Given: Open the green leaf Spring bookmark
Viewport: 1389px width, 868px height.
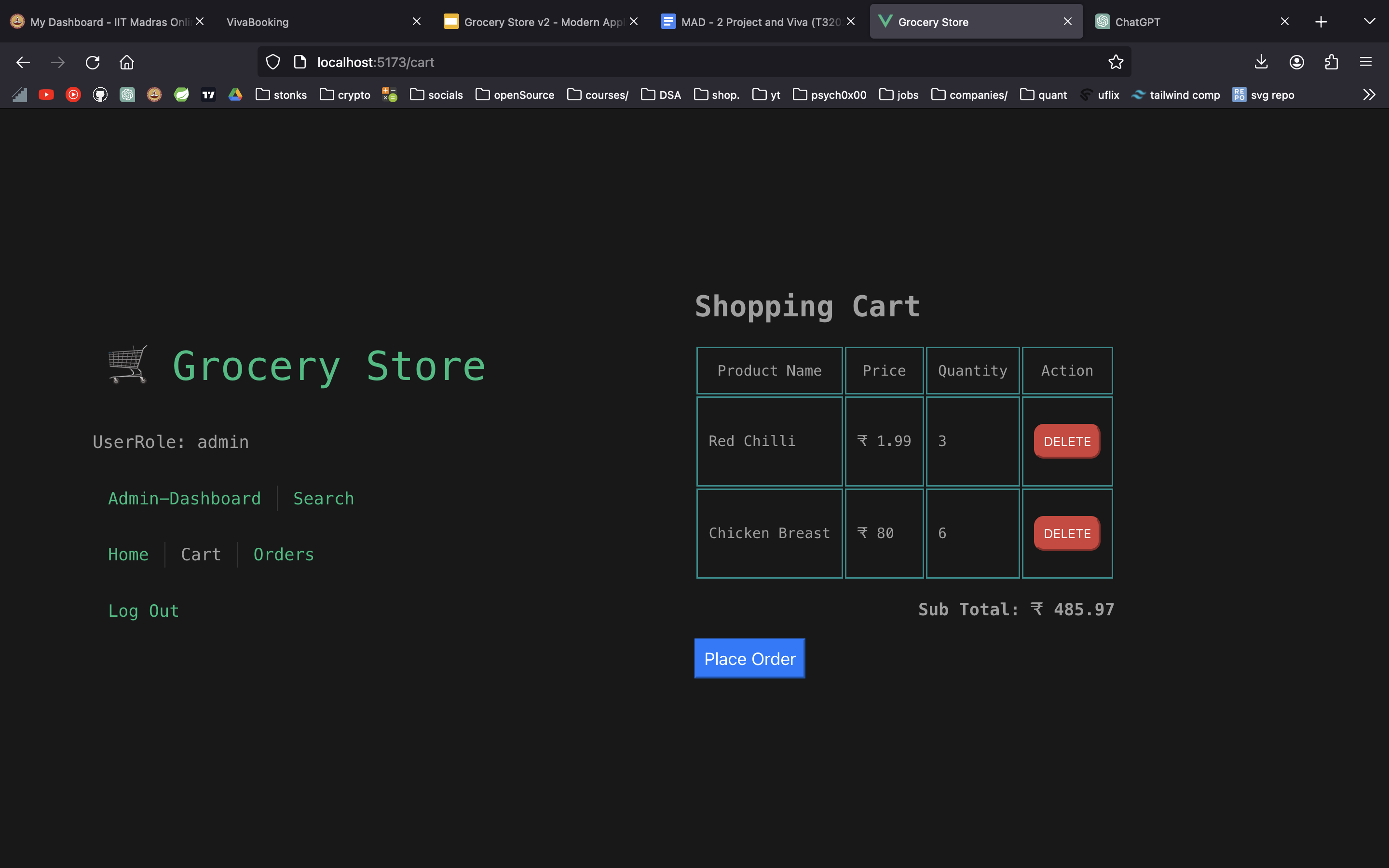Looking at the screenshot, I should 181,95.
